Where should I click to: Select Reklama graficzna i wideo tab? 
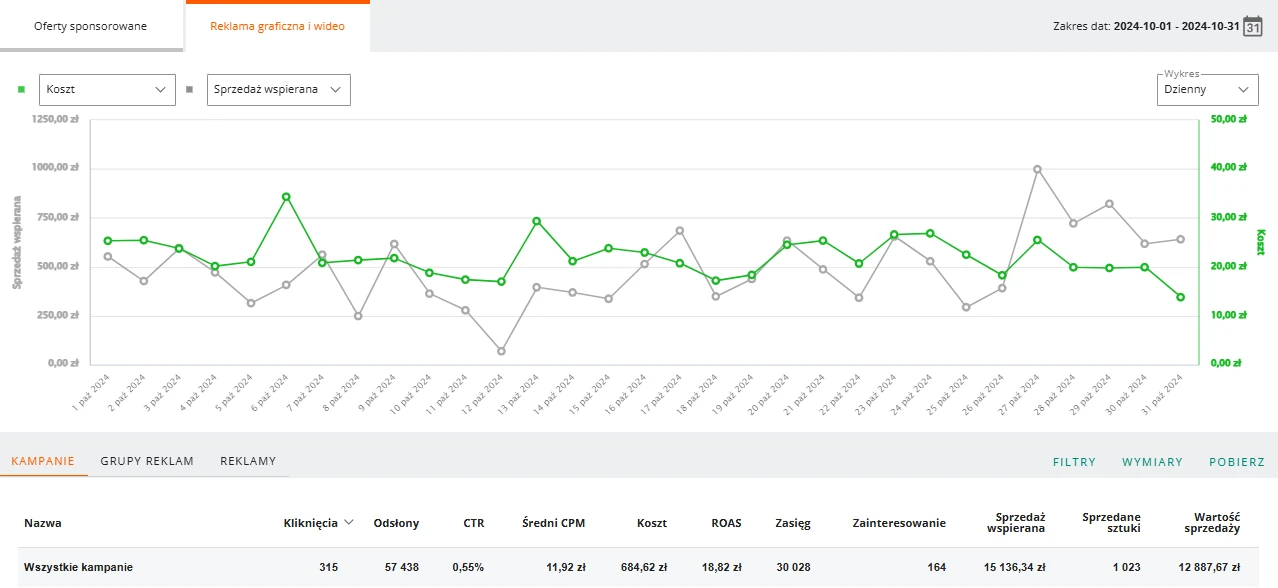tap(277, 26)
